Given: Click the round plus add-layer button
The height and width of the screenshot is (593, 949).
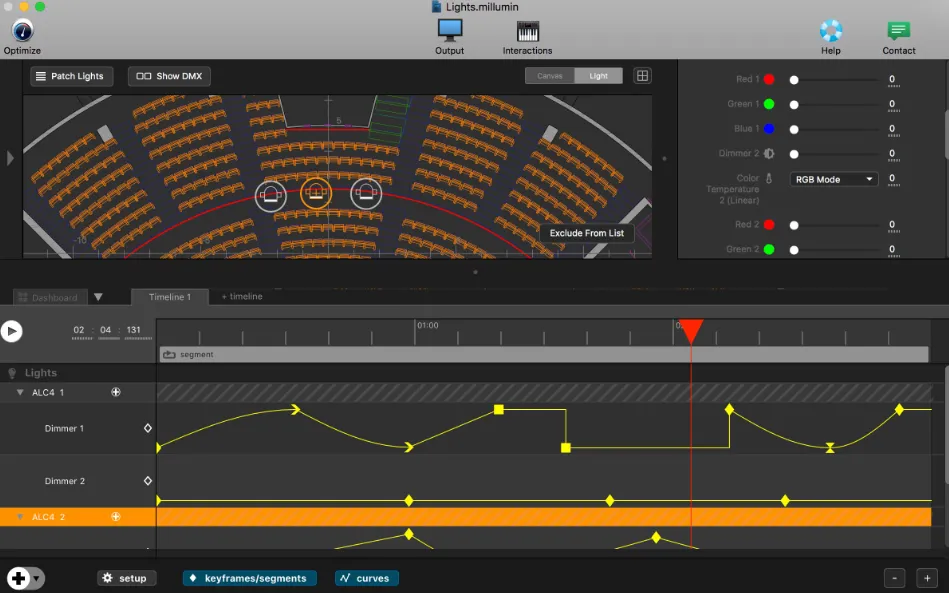Looking at the screenshot, I should 18,578.
